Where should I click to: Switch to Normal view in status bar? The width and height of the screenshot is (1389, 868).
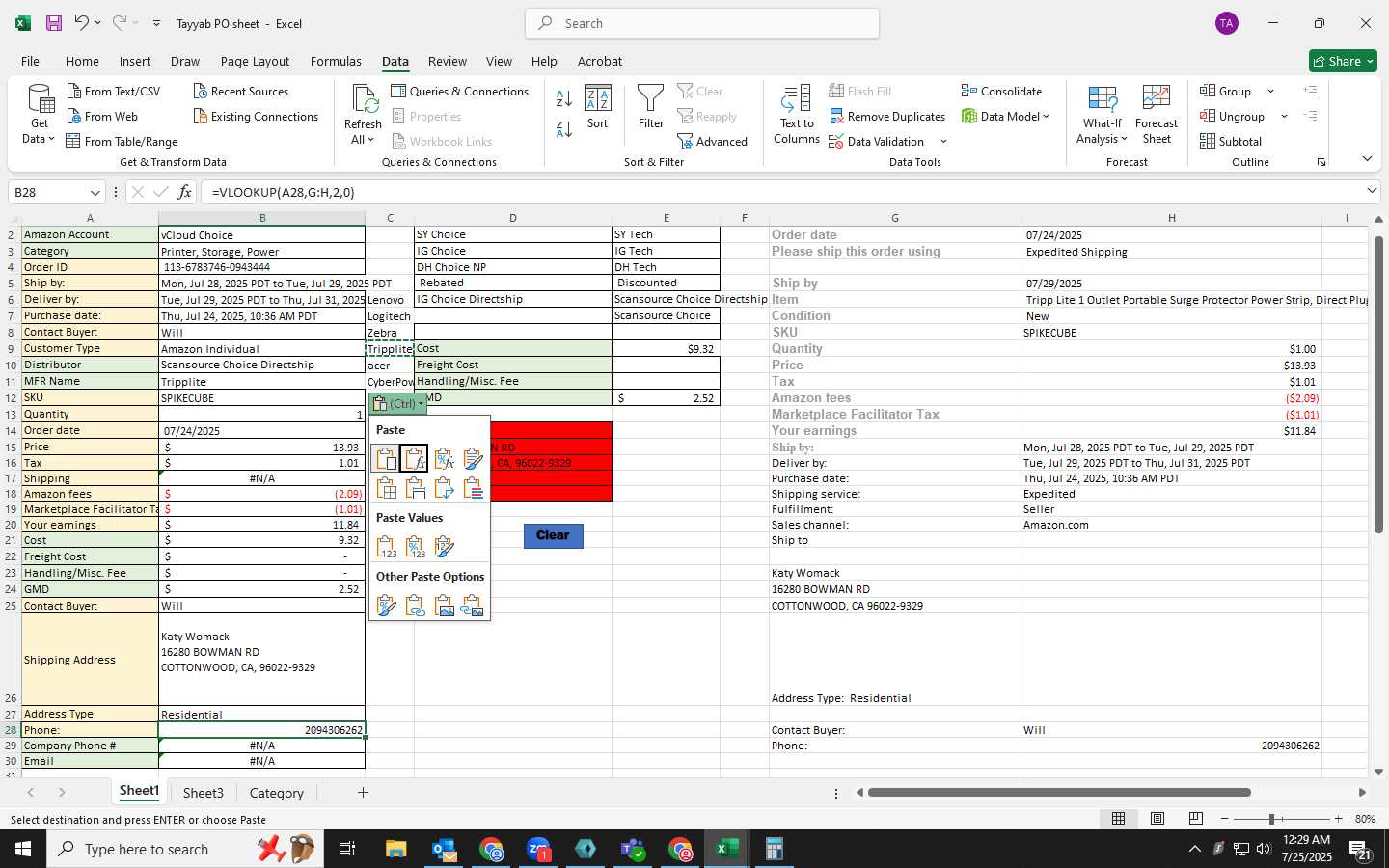click(1119, 819)
